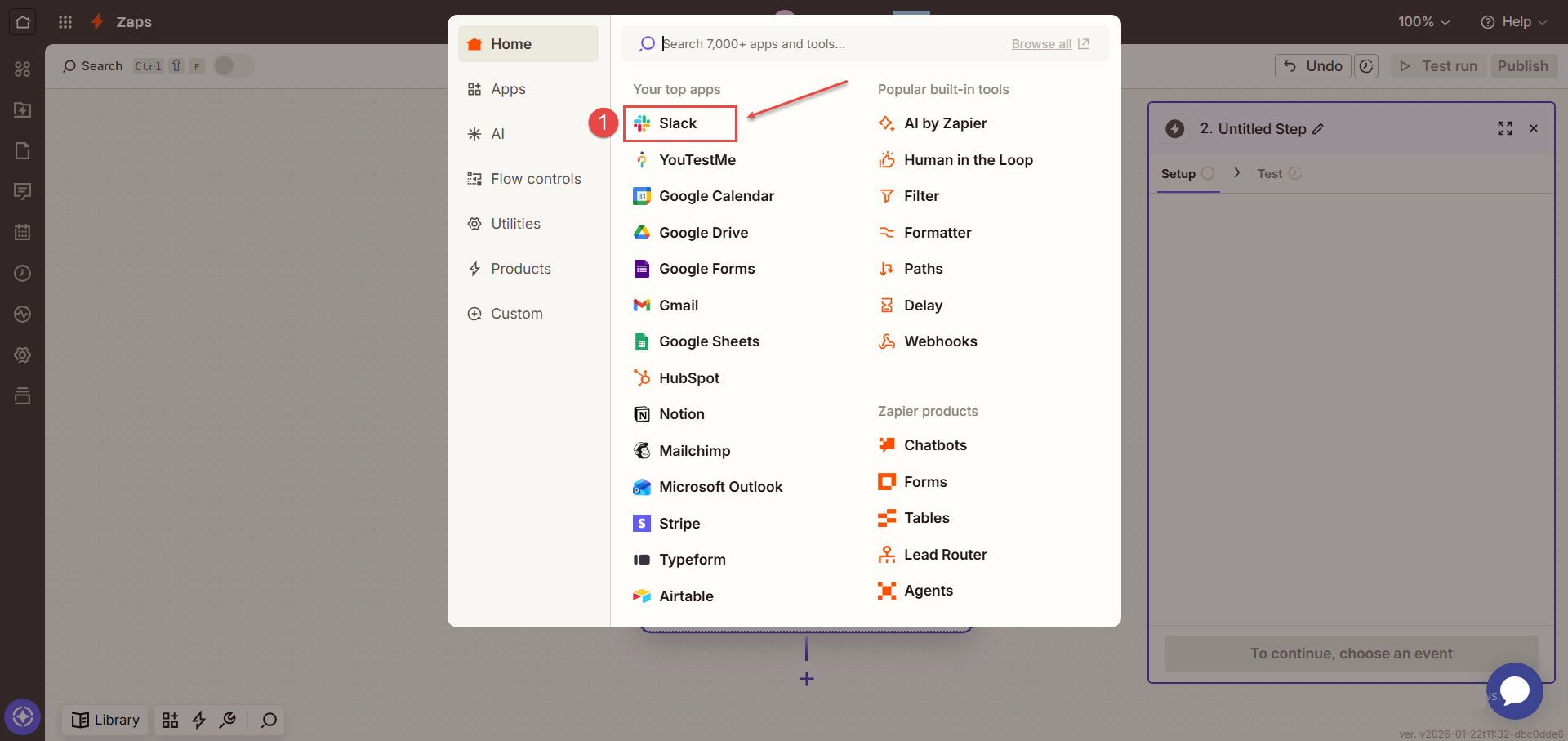Screen dimensions: 1568x741
Task: Choose the Google Calendar app
Action: (x=715, y=196)
